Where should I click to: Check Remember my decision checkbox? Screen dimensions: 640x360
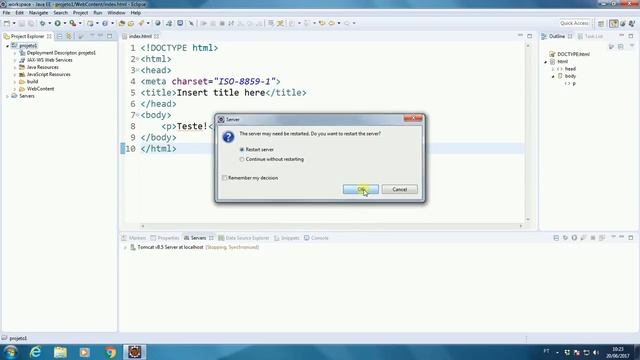tap(224, 178)
